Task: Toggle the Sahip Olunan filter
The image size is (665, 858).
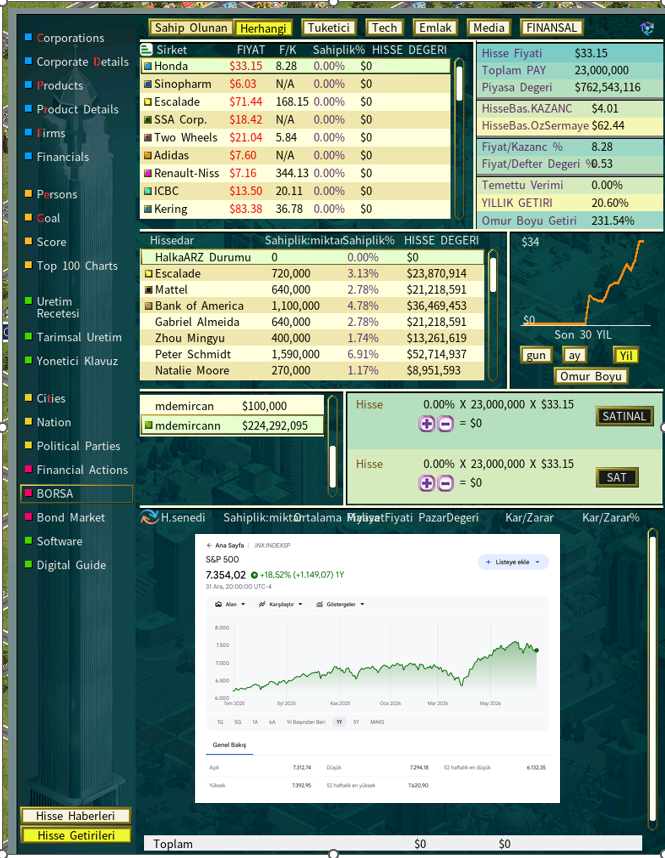Action: 190,27
